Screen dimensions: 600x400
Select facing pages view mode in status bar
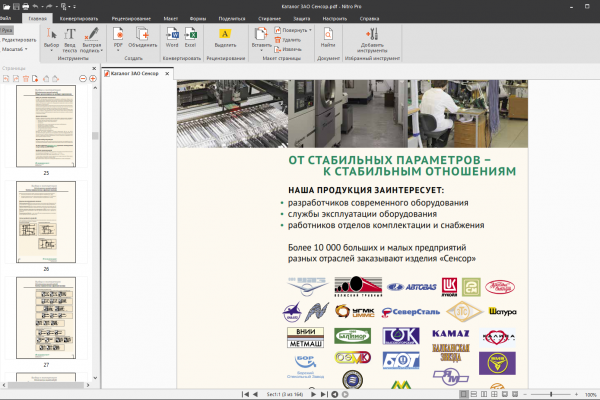[x=484, y=394]
